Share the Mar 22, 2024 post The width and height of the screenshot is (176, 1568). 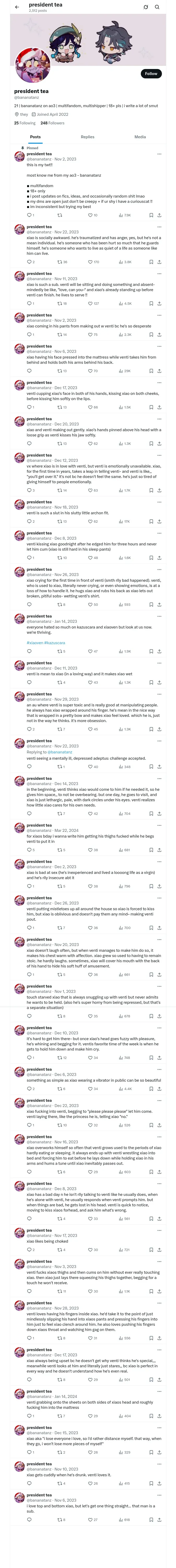tap(159, 850)
